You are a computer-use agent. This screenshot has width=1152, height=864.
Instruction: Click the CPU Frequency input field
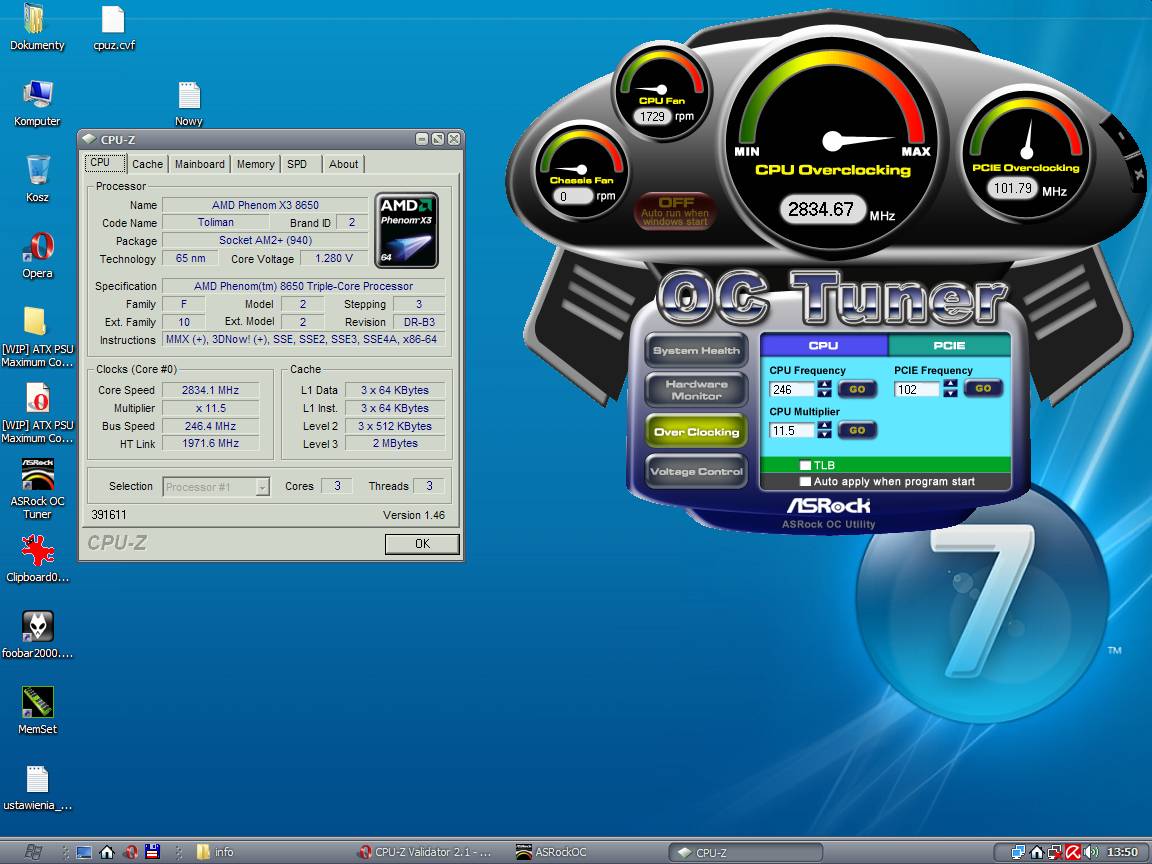[x=792, y=389]
